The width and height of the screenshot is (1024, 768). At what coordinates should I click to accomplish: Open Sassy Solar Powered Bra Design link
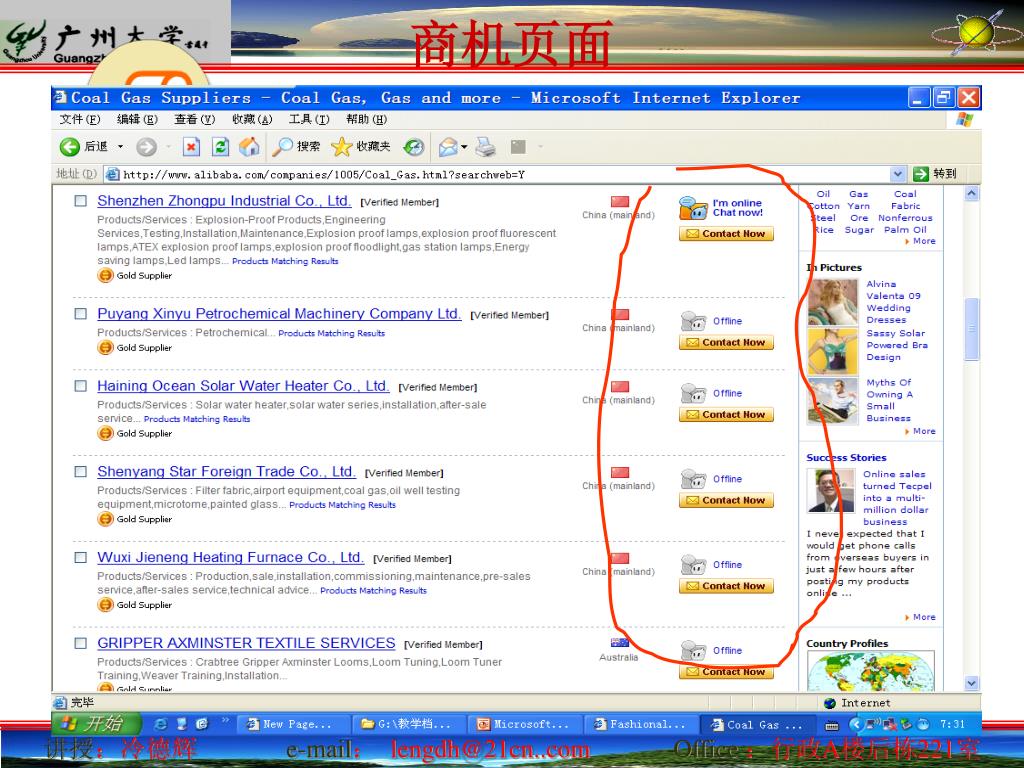pos(897,345)
